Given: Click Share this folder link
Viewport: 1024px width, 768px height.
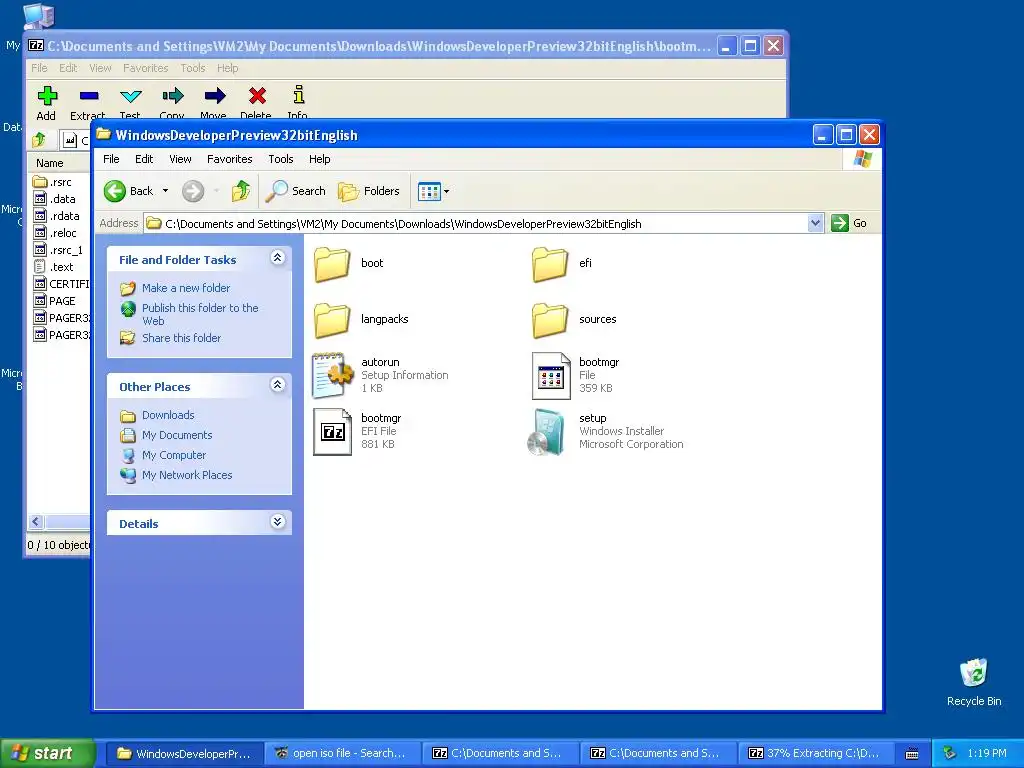Looking at the screenshot, I should 181,338.
